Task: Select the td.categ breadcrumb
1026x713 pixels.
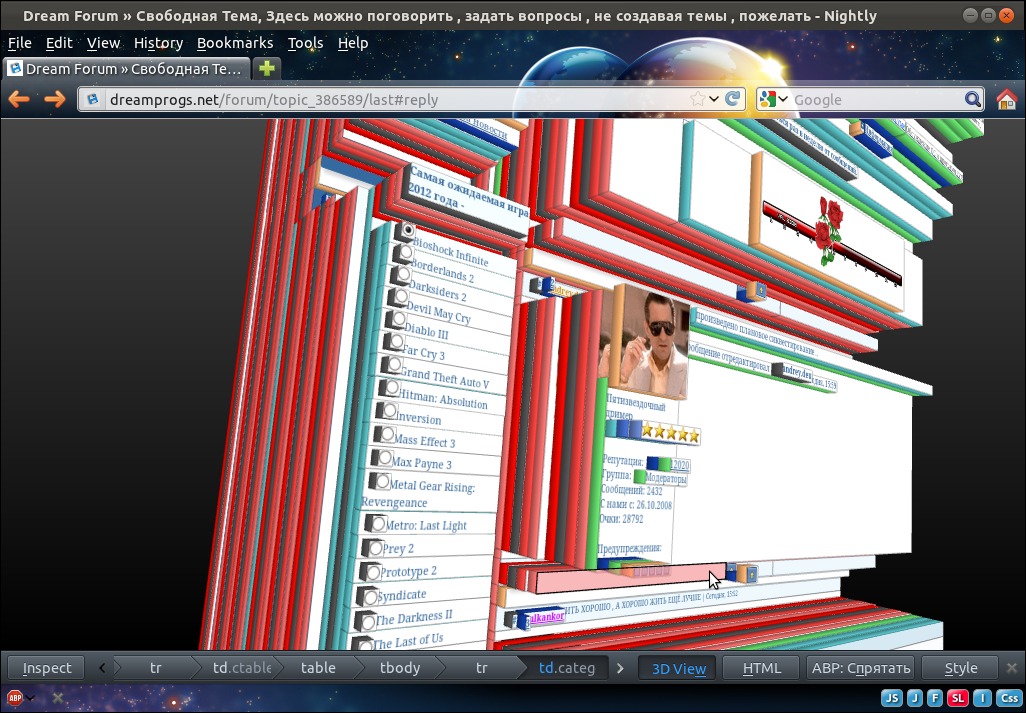Action: click(x=567, y=668)
